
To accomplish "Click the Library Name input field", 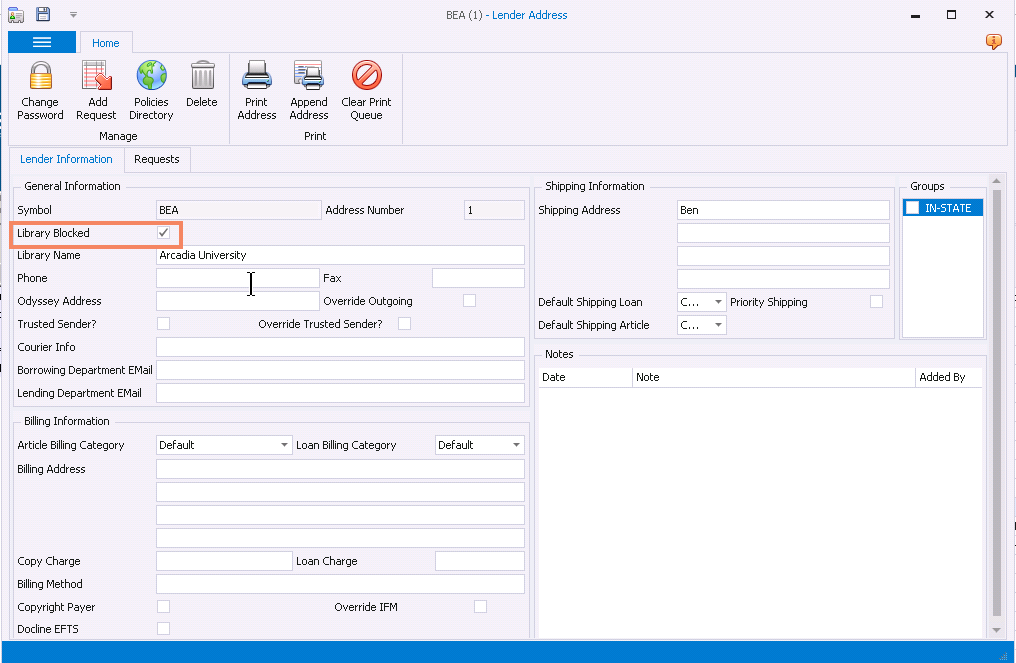I will pyautogui.click(x=340, y=255).
